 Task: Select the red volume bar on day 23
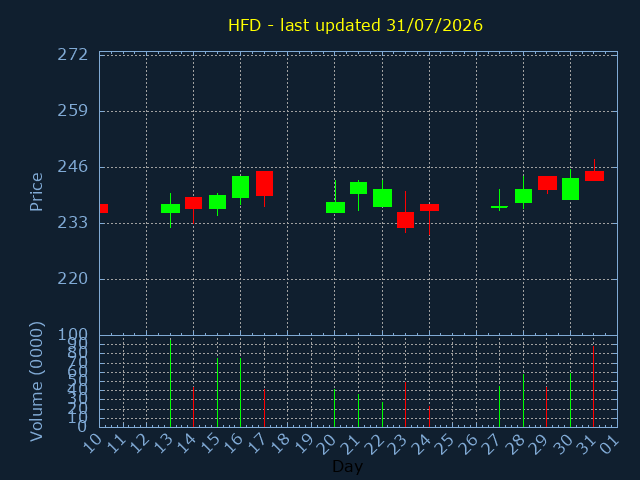click(x=405, y=404)
